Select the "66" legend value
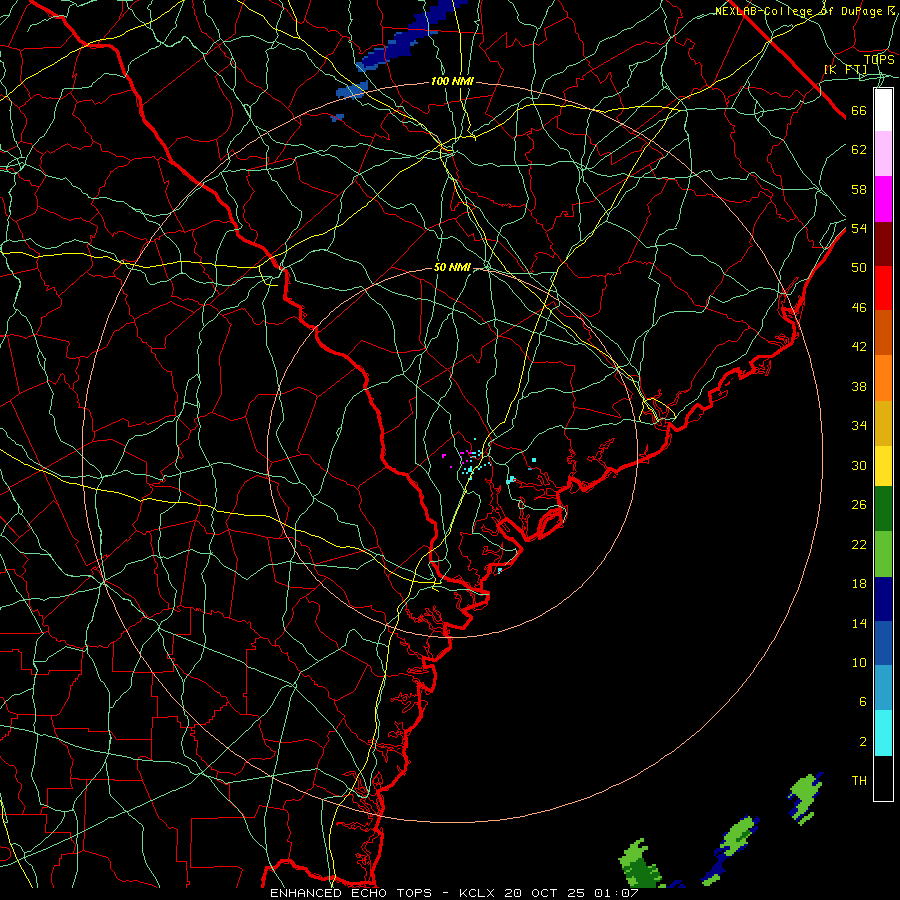Image resolution: width=900 pixels, height=900 pixels. [x=859, y=110]
